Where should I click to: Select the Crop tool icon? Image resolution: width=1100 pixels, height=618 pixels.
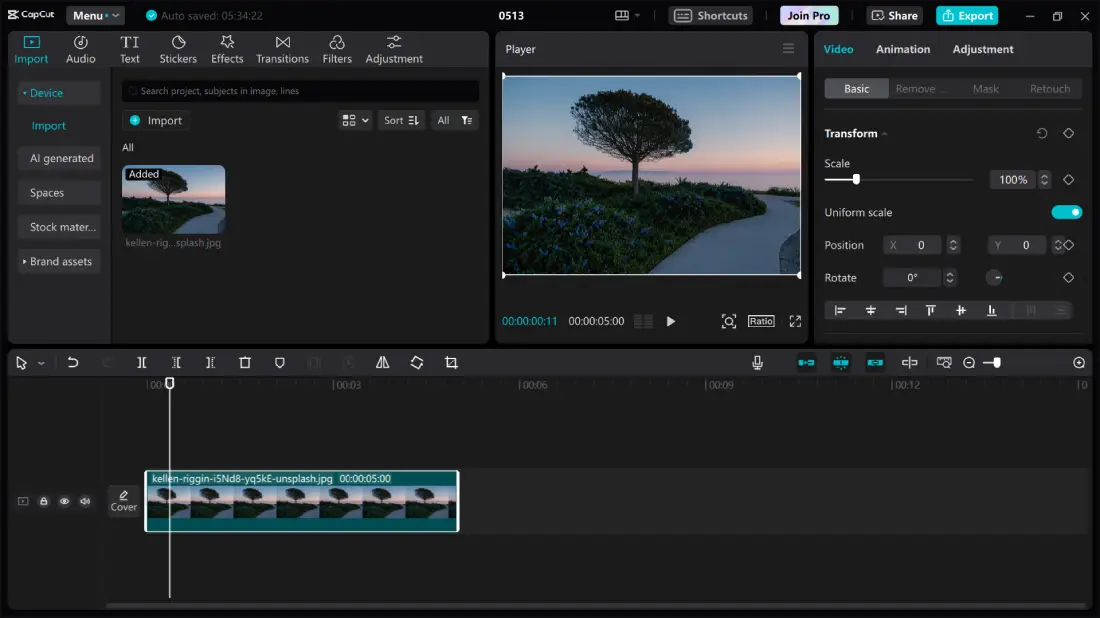click(451, 363)
